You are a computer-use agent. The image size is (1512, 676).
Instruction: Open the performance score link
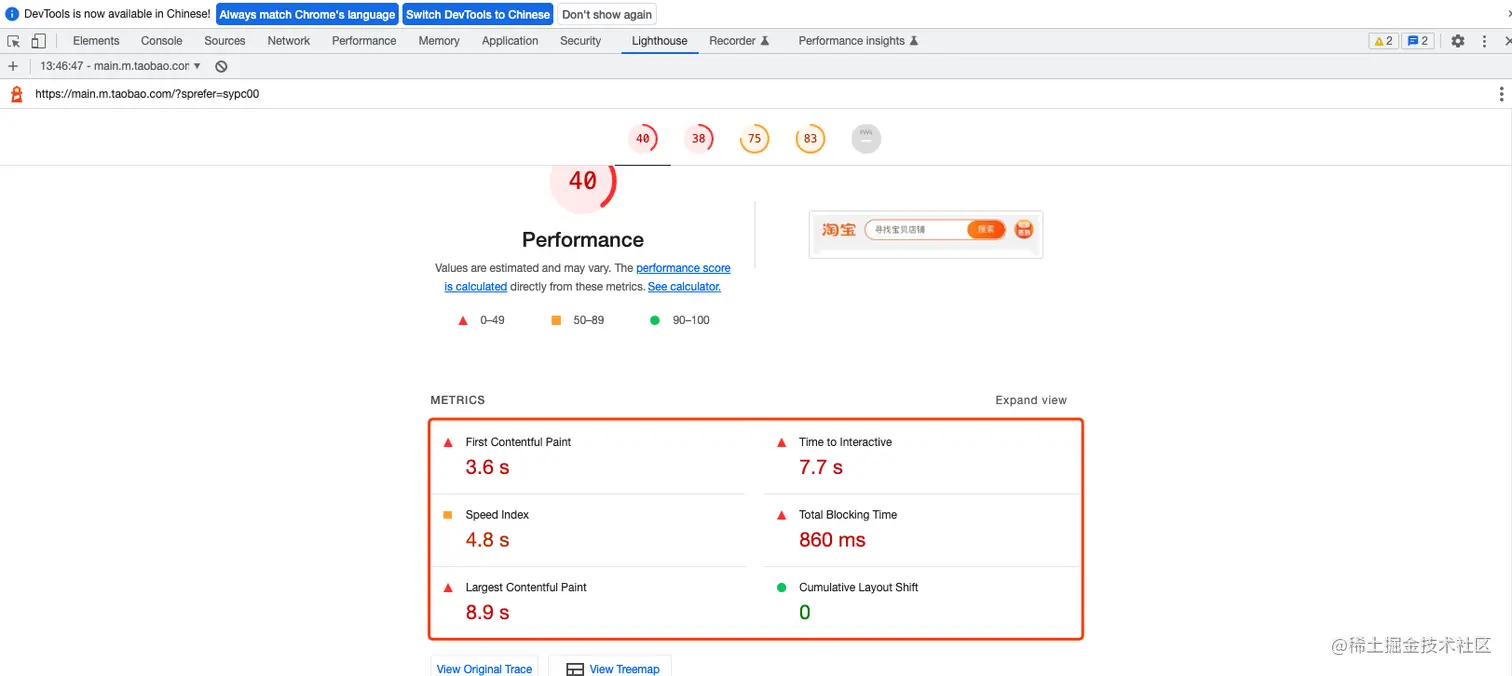[683, 268]
